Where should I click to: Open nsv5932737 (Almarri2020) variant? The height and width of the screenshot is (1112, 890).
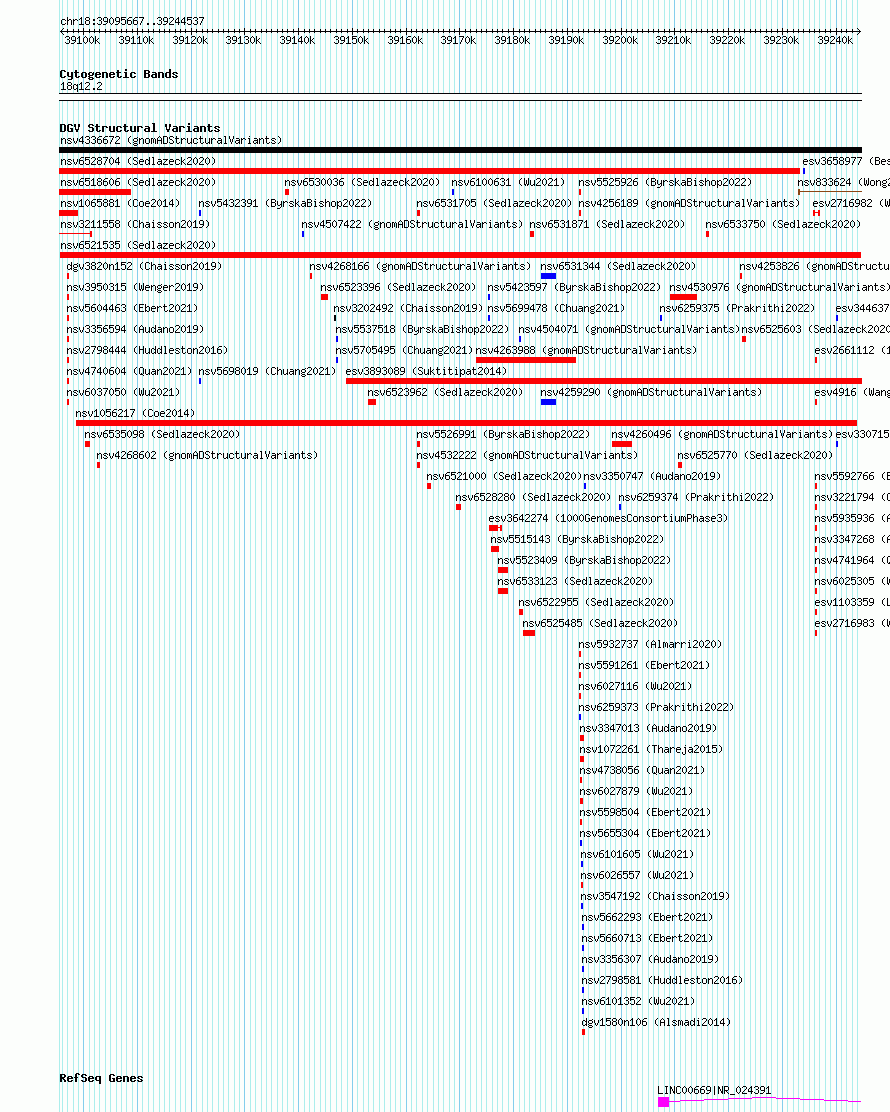(x=650, y=645)
